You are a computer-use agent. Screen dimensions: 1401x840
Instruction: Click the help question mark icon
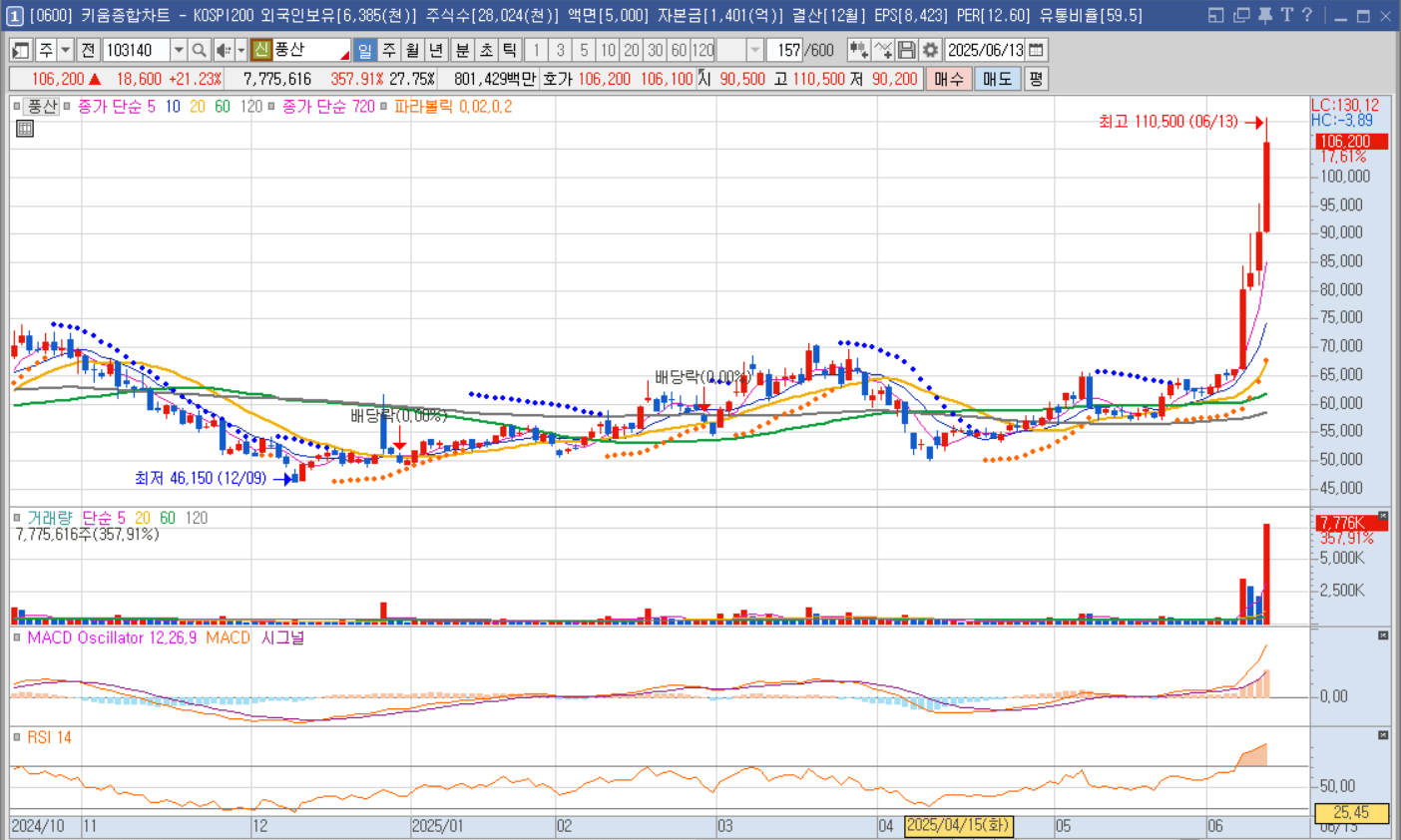tap(1307, 15)
